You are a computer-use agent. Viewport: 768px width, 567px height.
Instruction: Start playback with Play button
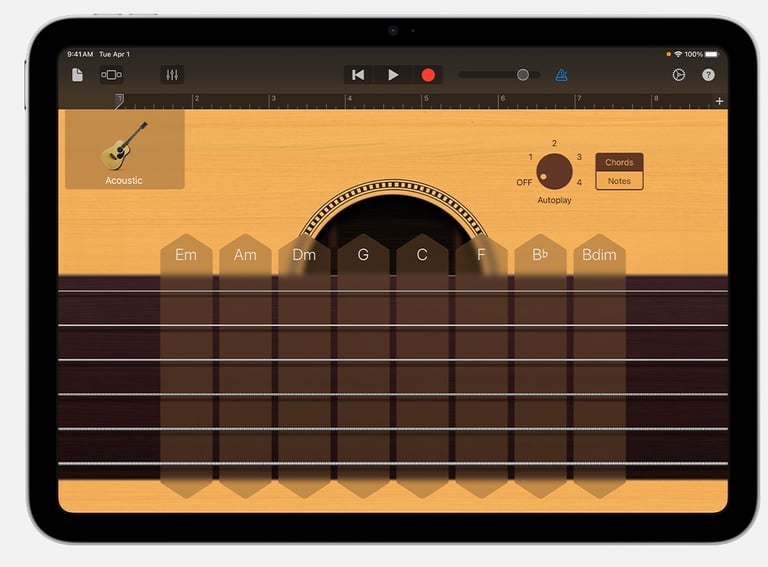393,75
